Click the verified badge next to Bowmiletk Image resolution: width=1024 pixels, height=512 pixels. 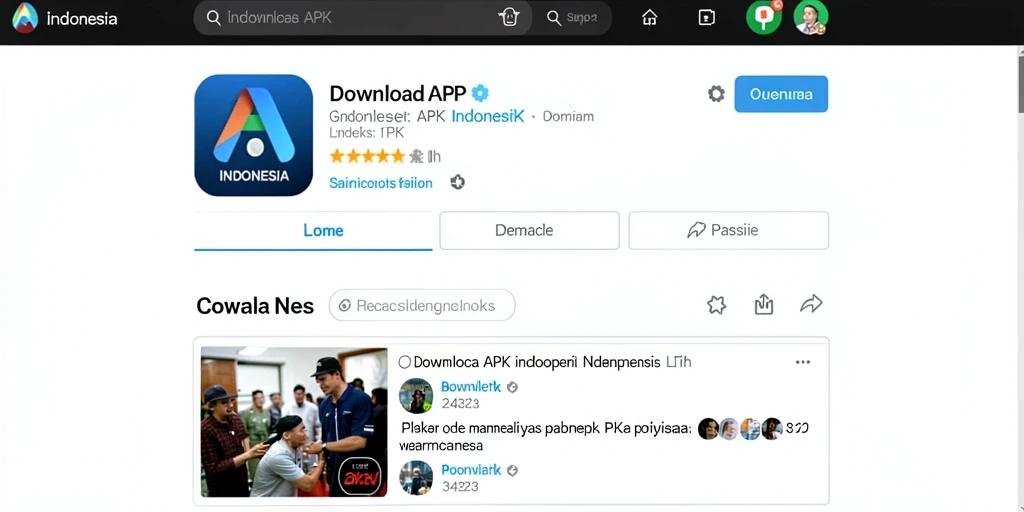(513, 387)
